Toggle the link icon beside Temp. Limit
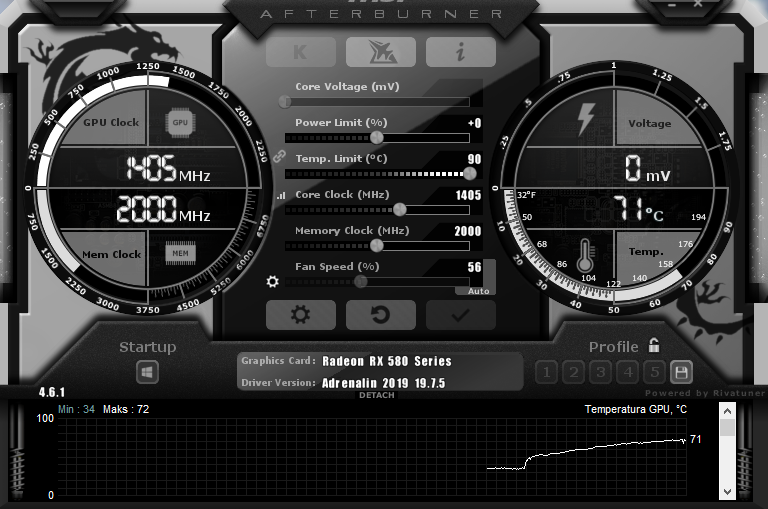 [x=279, y=157]
